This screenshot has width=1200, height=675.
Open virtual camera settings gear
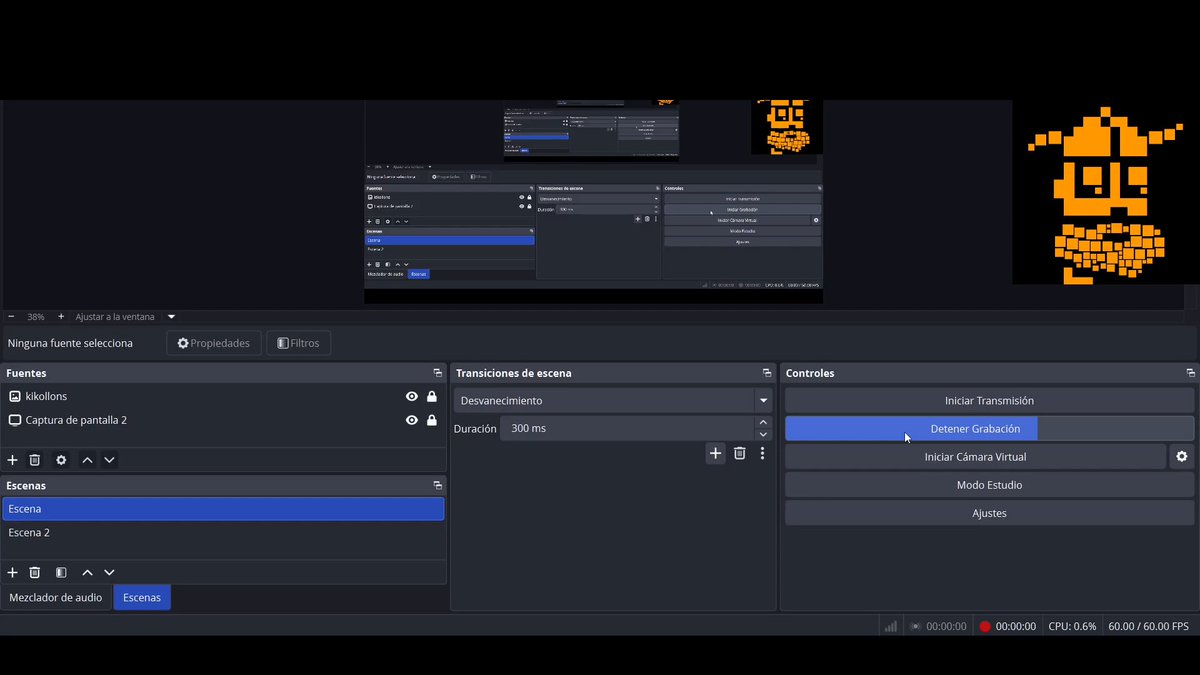[x=1181, y=457]
